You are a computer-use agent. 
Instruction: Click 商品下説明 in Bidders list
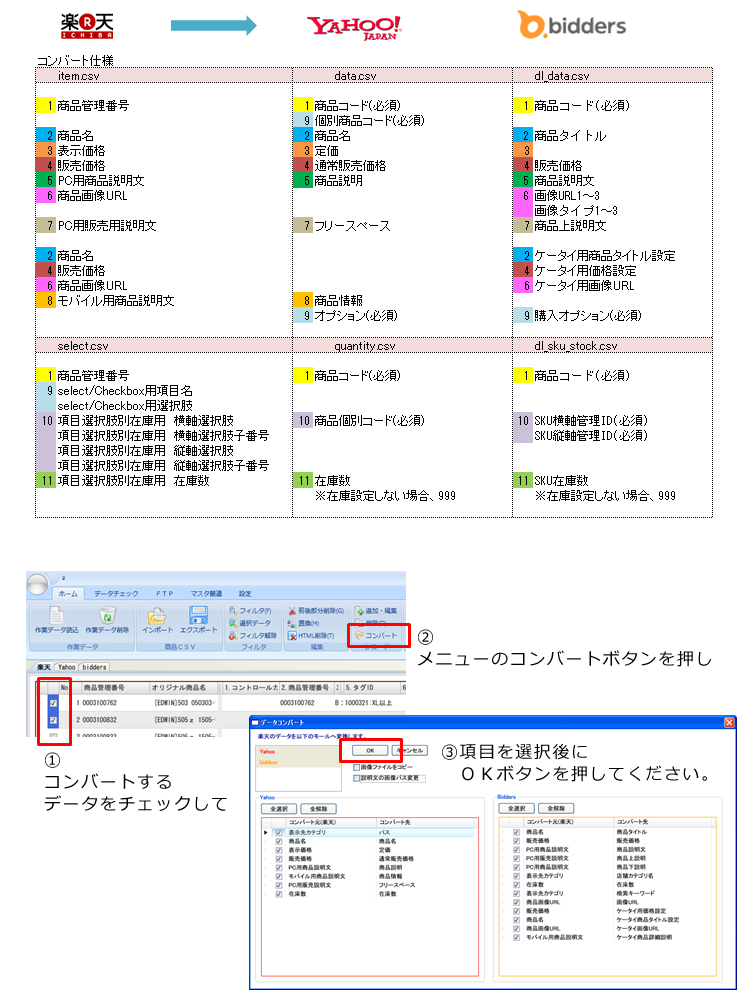point(631,867)
